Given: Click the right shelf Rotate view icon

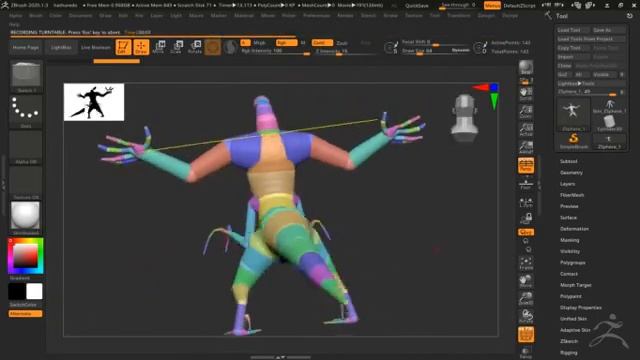Looking at the screenshot, I should pos(526,317).
